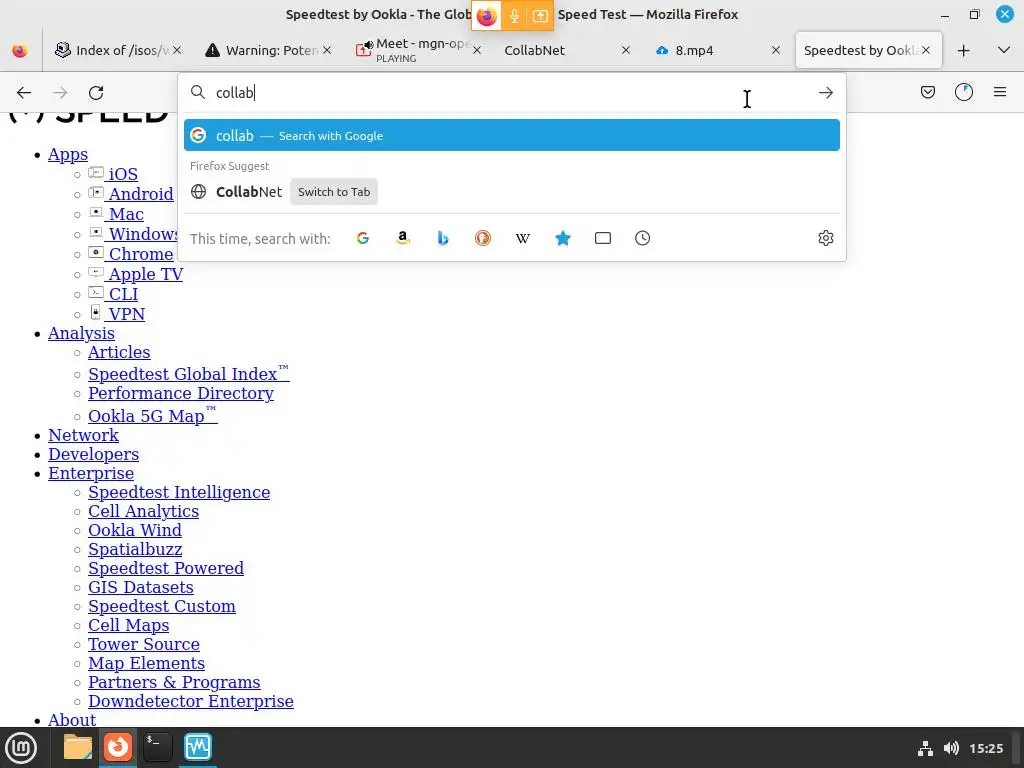Click the go arrow in address bar
The width and height of the screenshot is (1024, 768).
click(825, 93)
